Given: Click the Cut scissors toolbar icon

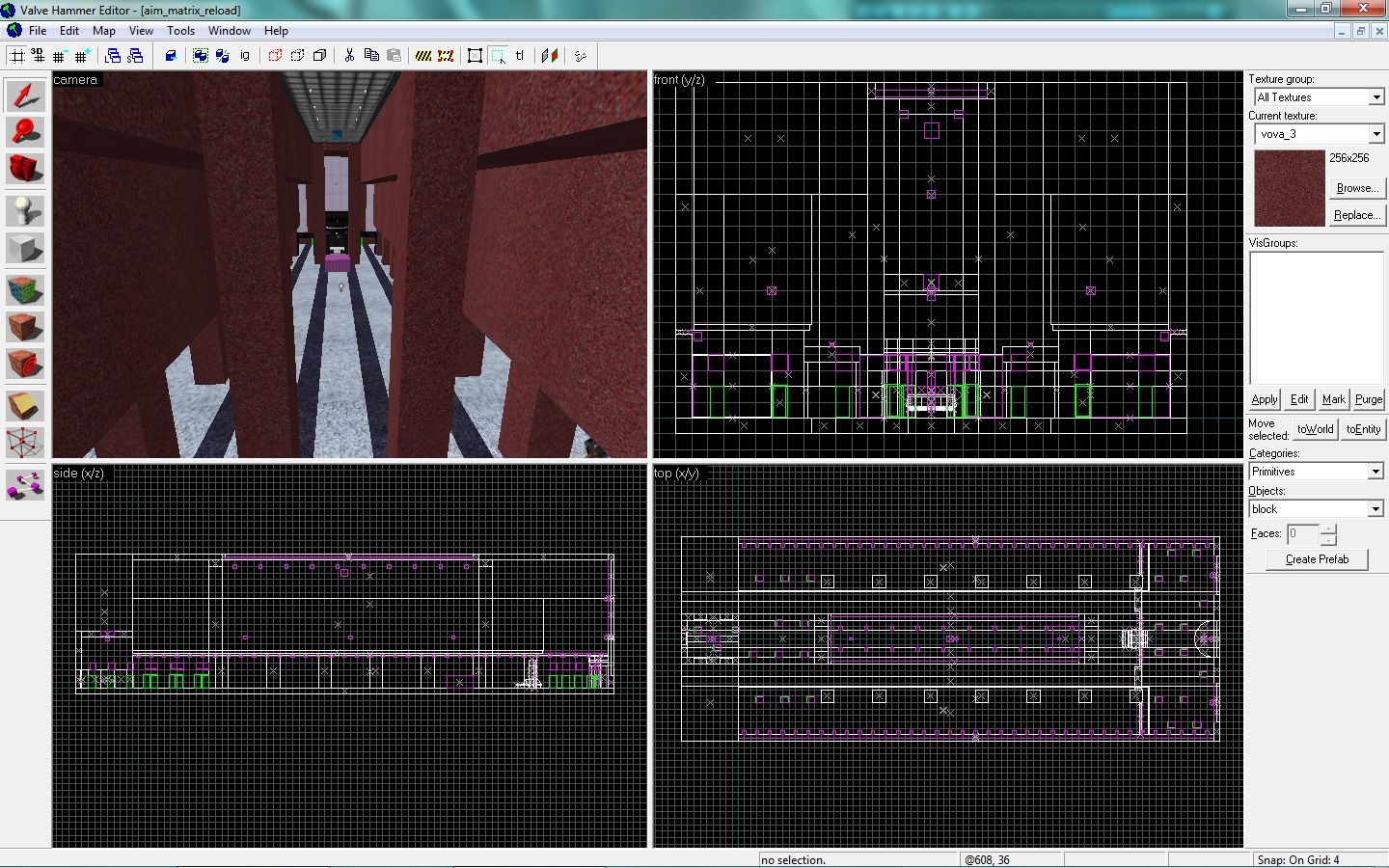Looking at the screenshot, I should (349, 56).
